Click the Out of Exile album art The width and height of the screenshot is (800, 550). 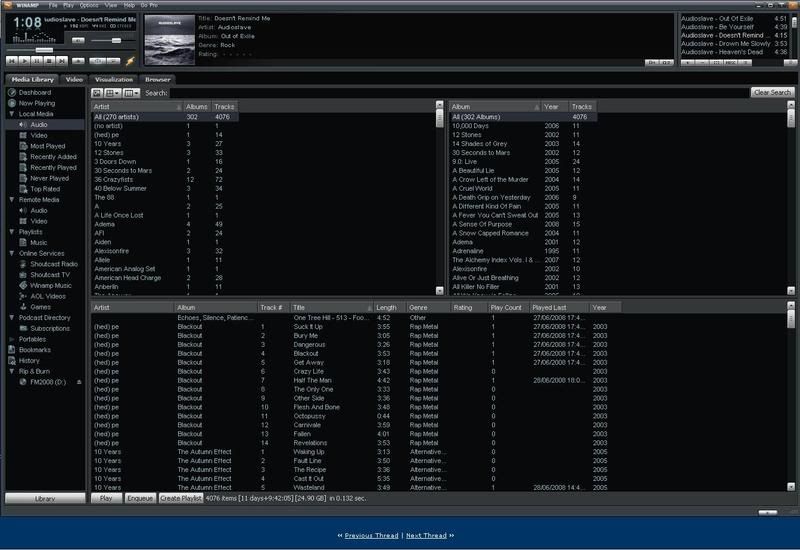point(170,40)
